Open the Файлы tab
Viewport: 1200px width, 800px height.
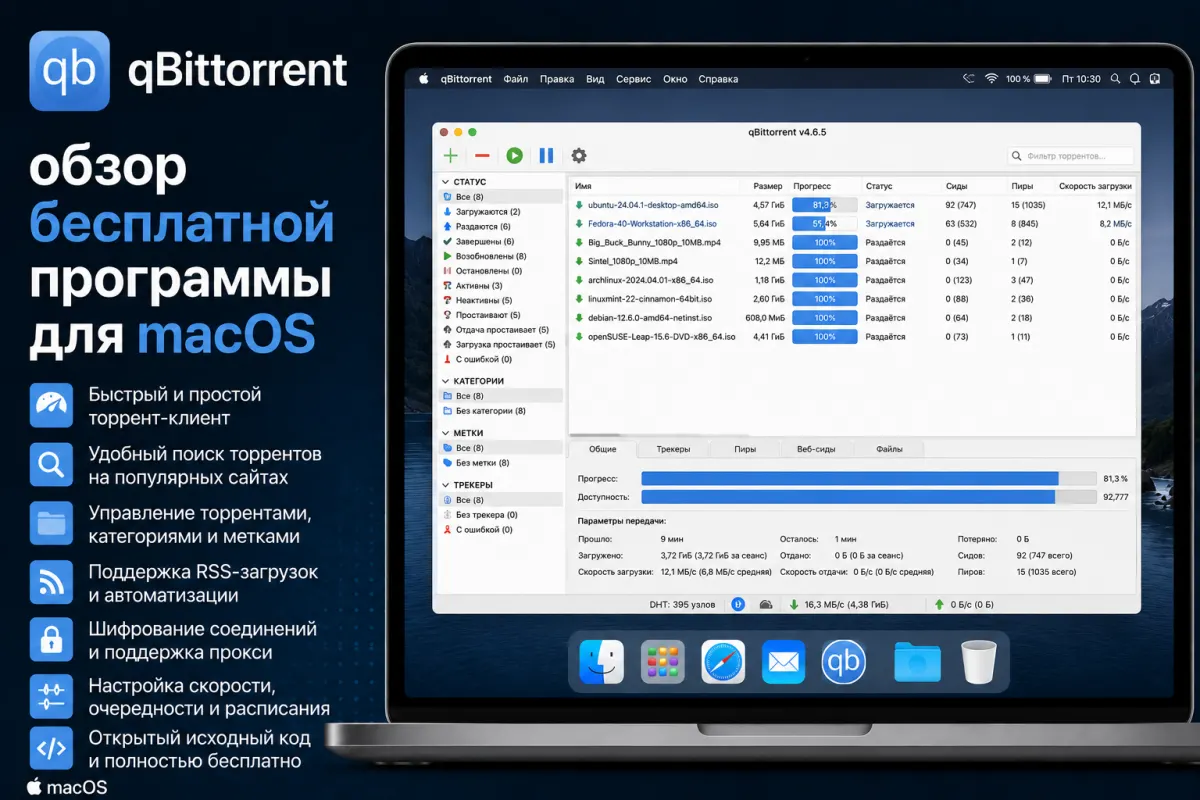point(889,449)
